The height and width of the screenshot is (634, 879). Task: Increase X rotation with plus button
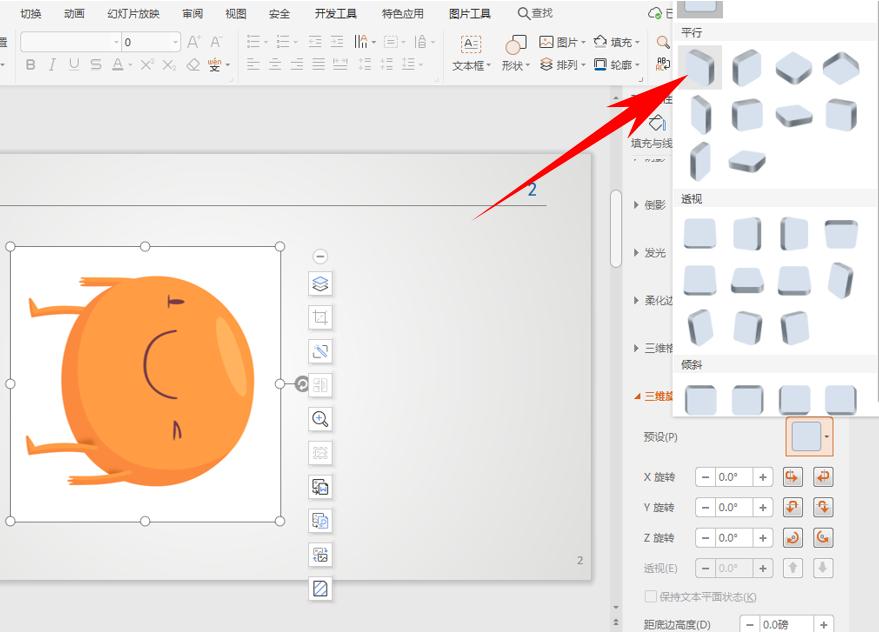point(763,477)
